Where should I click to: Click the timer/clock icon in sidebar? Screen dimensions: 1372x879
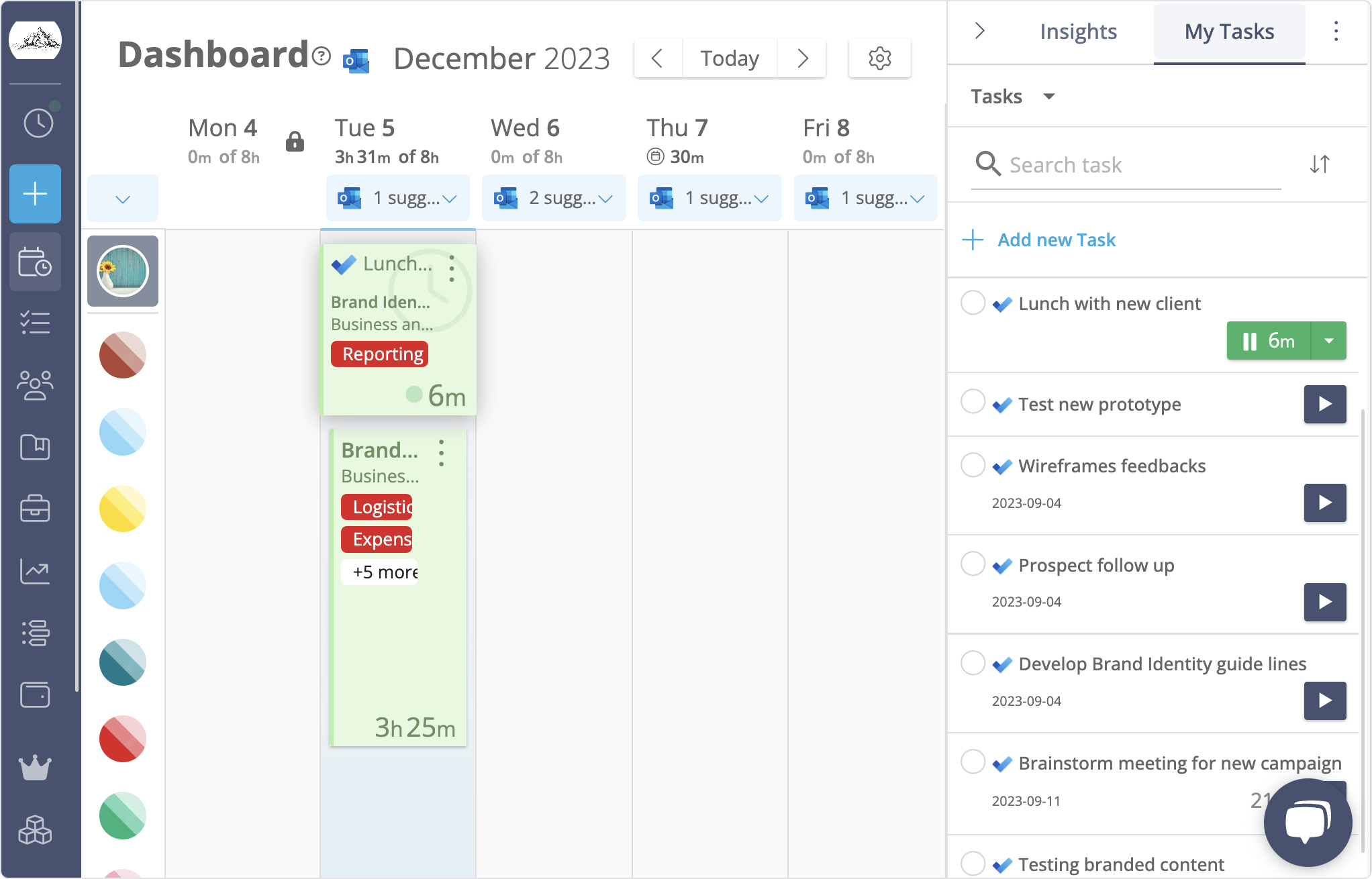point(37,122)
